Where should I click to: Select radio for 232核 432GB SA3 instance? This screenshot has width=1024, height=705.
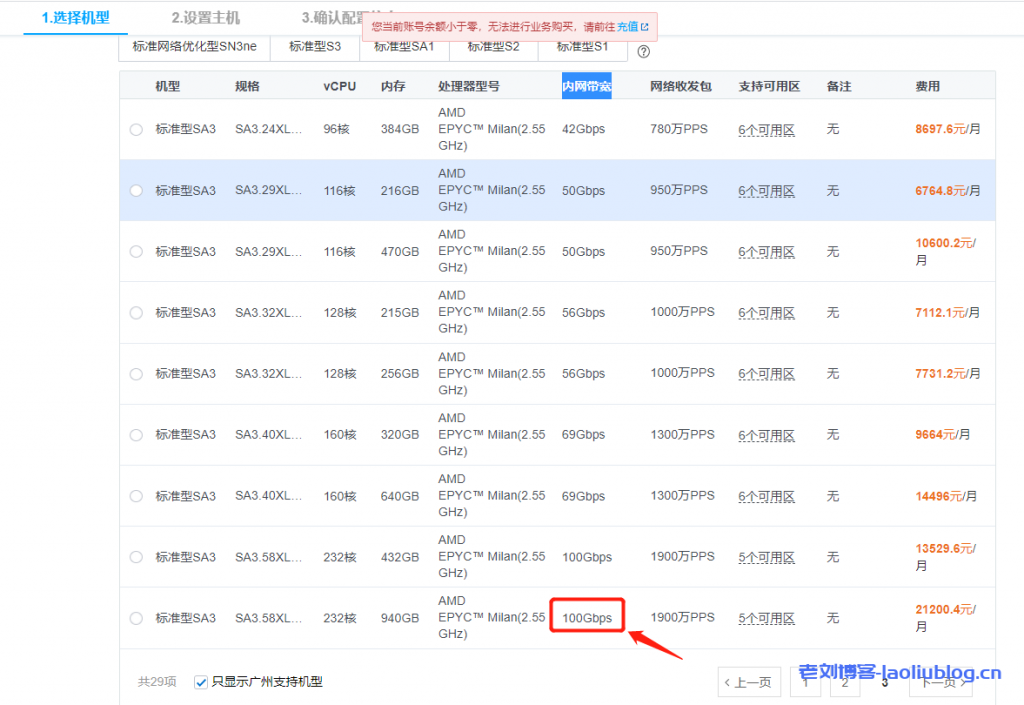click(x=136, y=557)
